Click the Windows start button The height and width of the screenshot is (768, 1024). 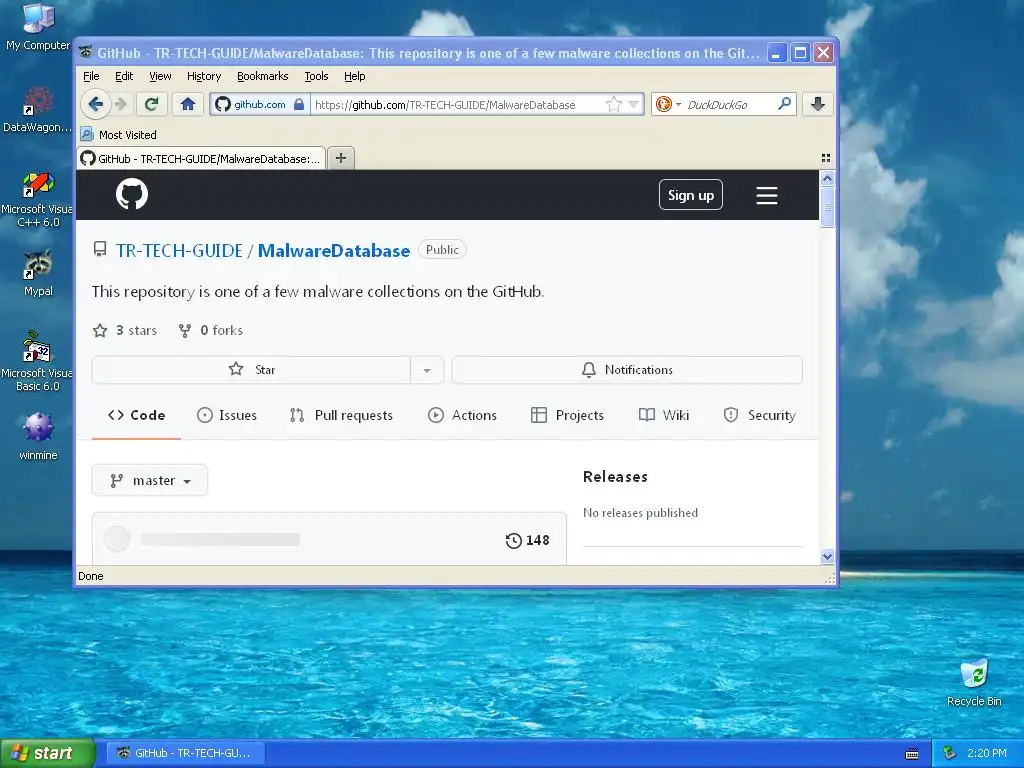[x=48, y=753]
